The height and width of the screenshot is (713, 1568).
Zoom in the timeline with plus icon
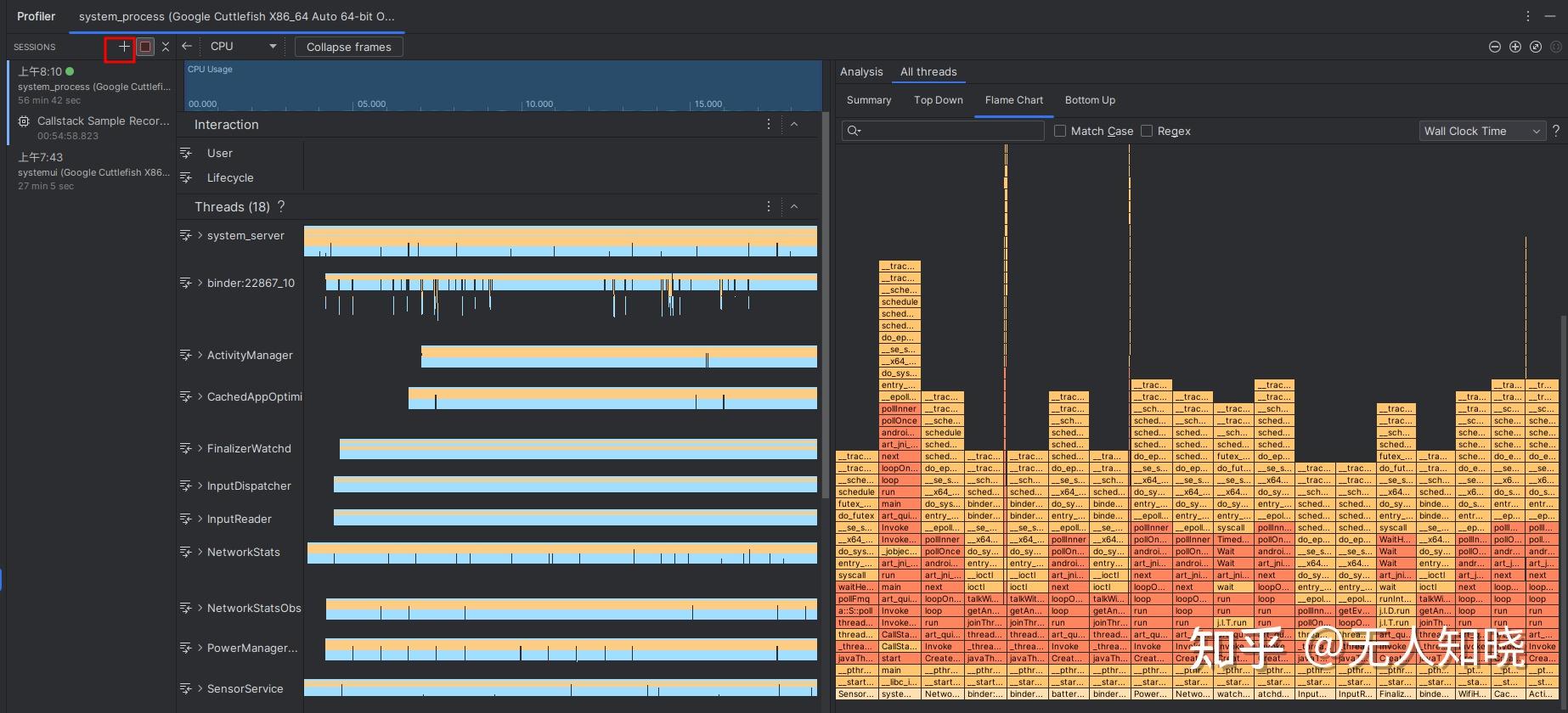tap(1515, 47)
